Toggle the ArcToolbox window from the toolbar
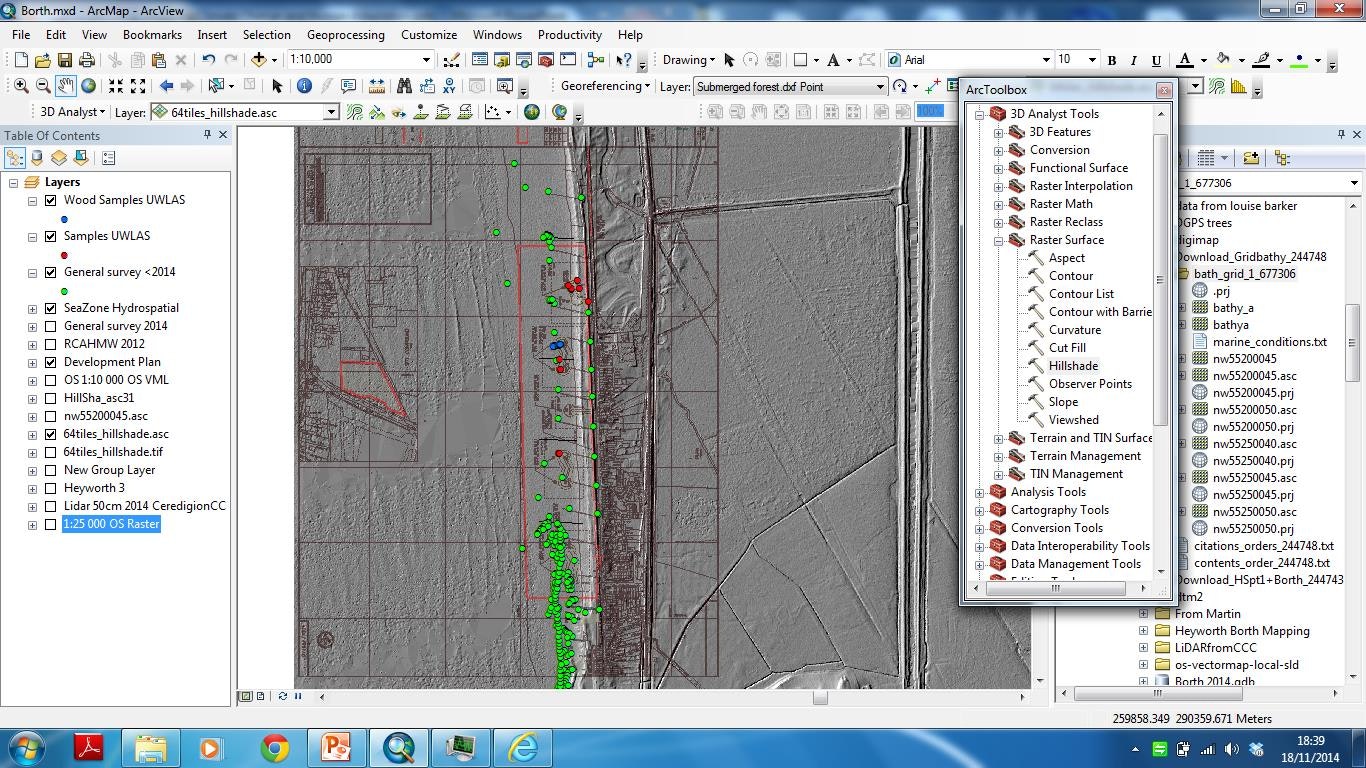 click(546, 60)
